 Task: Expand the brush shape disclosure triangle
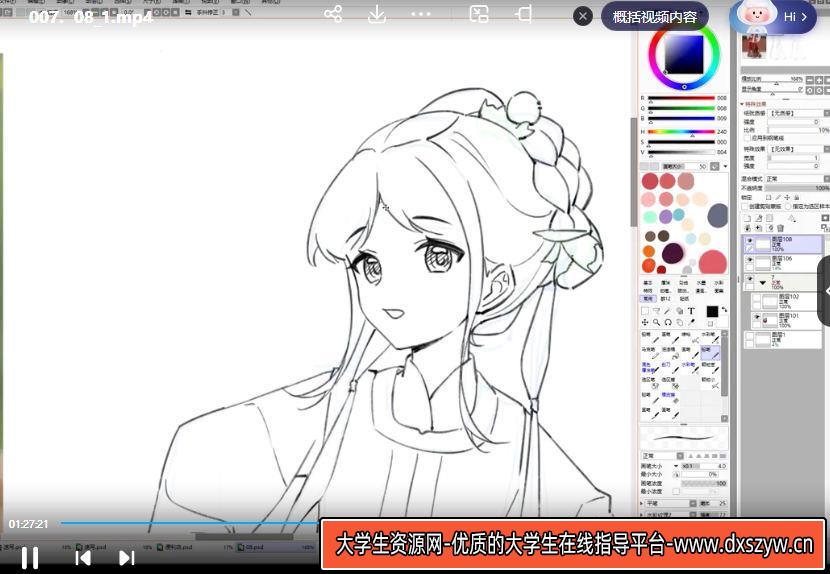643,503
